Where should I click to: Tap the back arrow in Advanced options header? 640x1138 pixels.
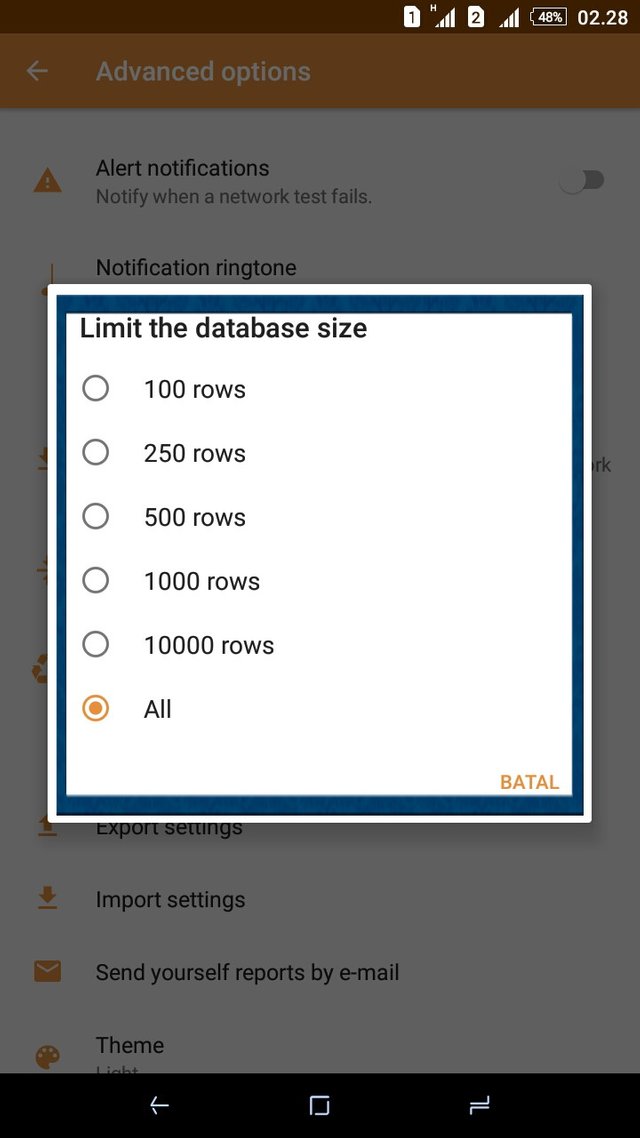coord(37,71)
